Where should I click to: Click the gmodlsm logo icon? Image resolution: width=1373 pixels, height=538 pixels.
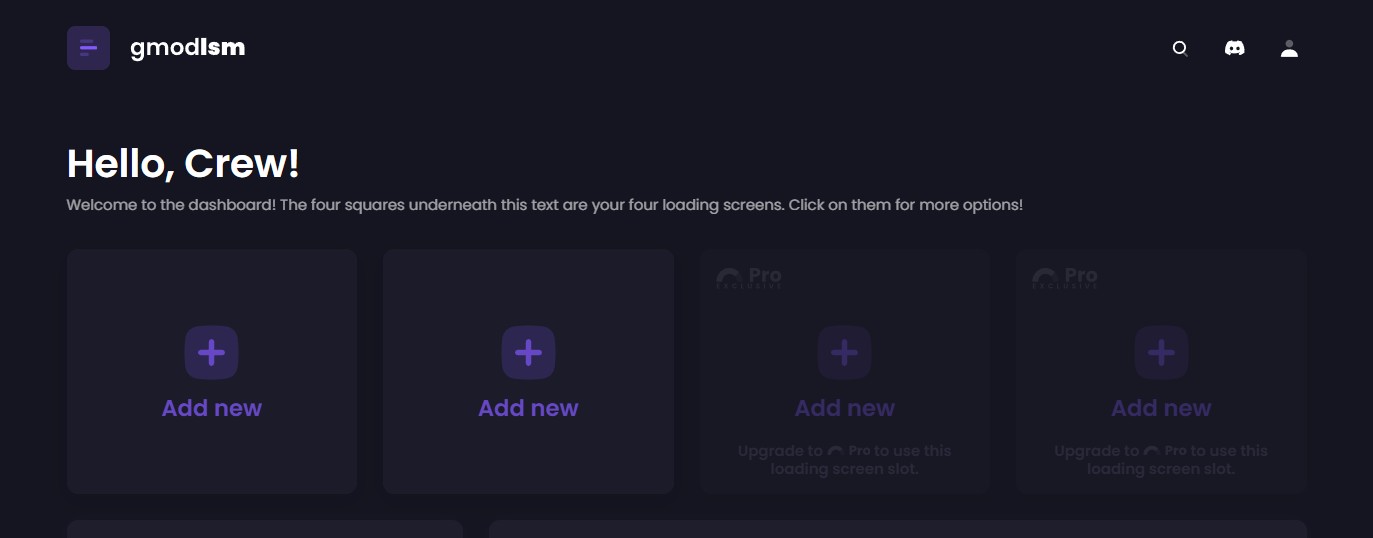(88, 48)
